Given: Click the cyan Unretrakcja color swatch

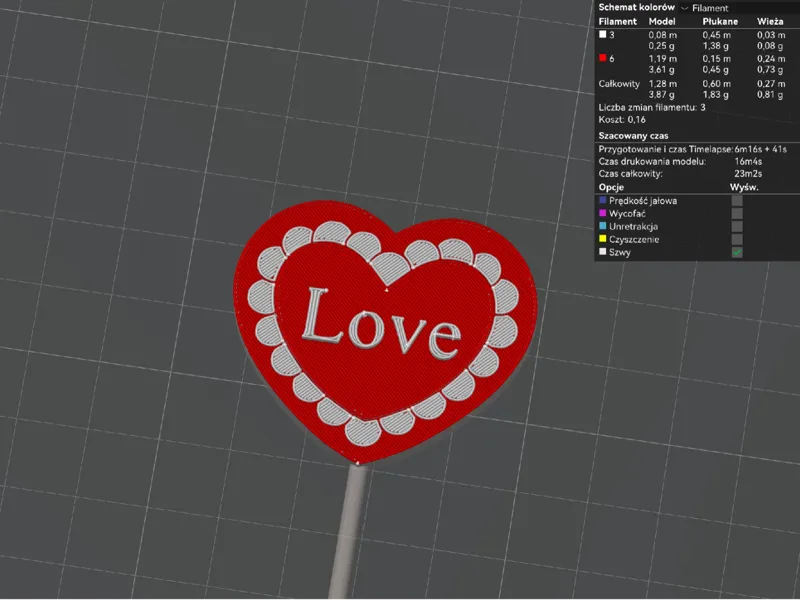Looking at the screenshot, I should click(603, 226).
